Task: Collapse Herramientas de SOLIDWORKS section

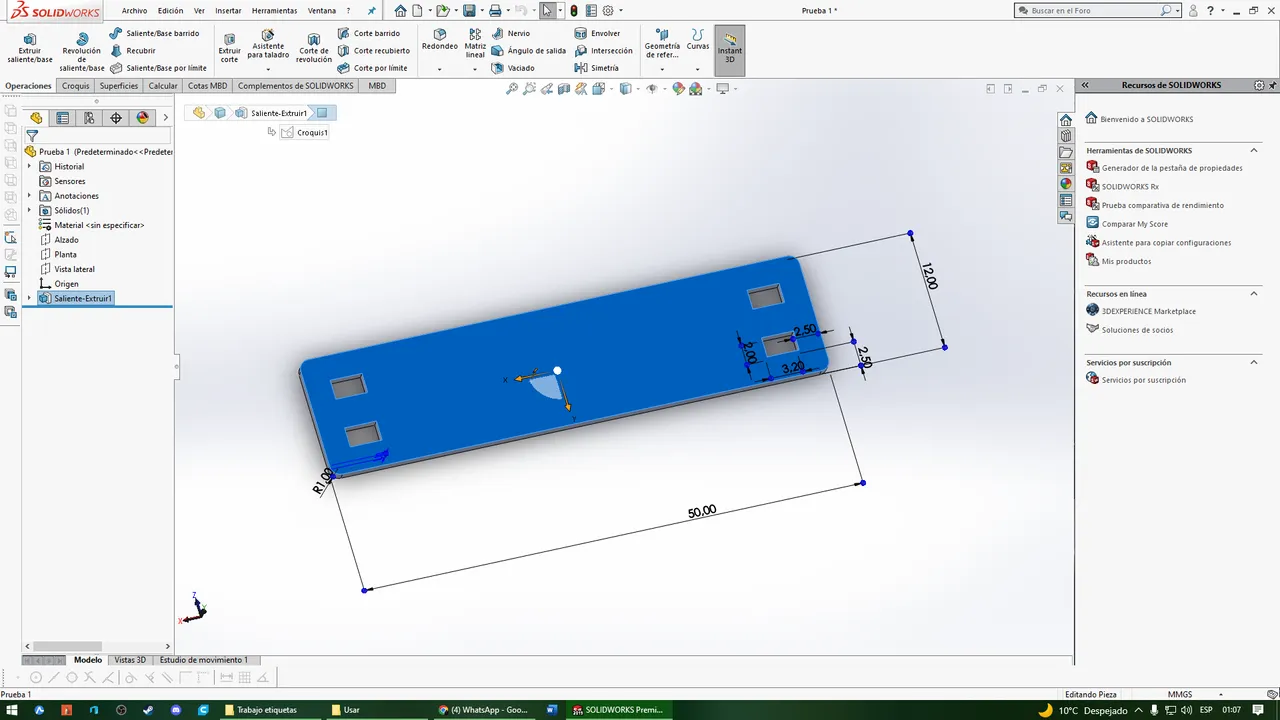Action: [x=1254, y=150]
